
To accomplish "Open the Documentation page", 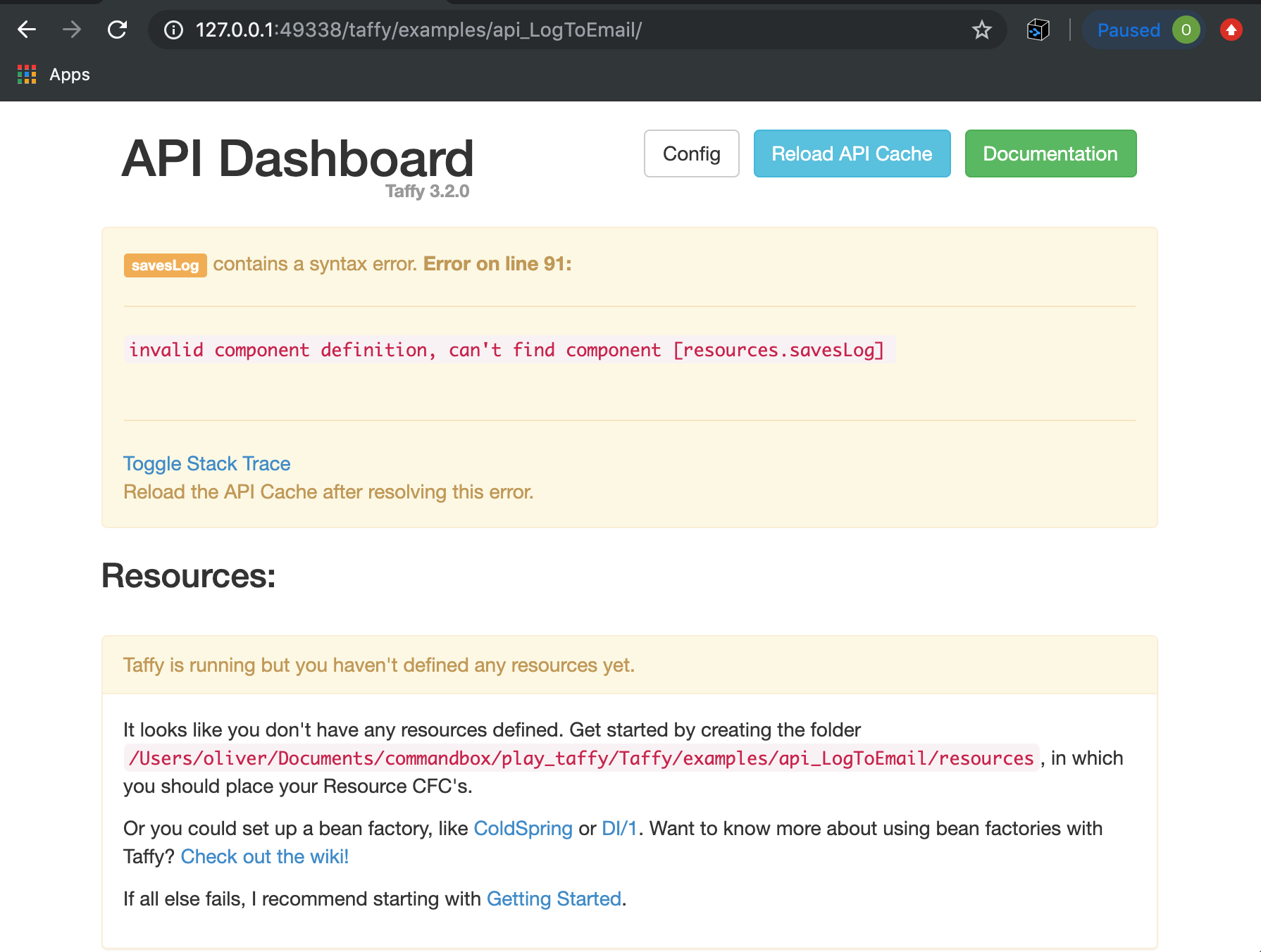I will (x=1050, y=154).
